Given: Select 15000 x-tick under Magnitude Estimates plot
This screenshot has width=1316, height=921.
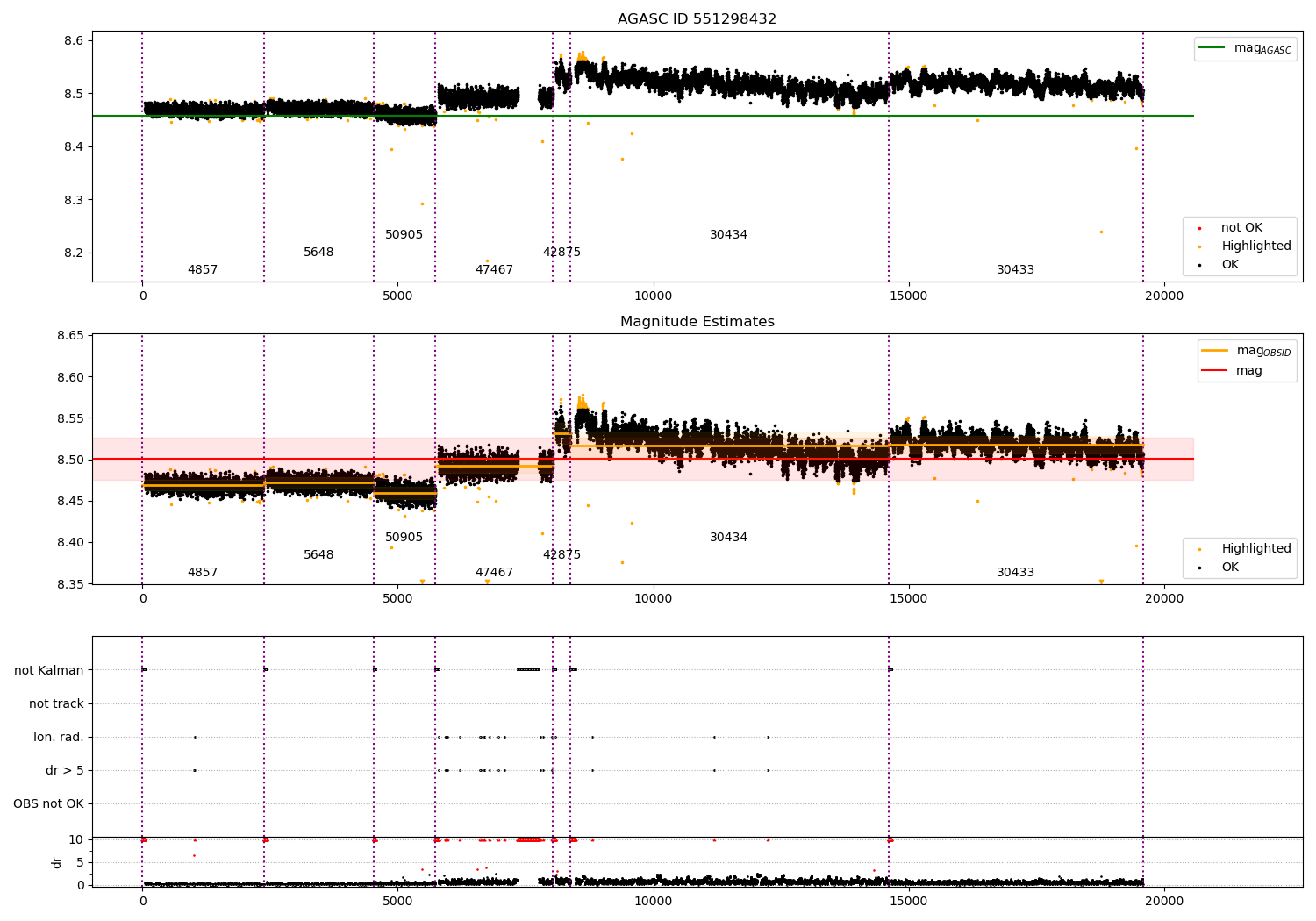Looking at the screenshot, I should tap(908, 599).
